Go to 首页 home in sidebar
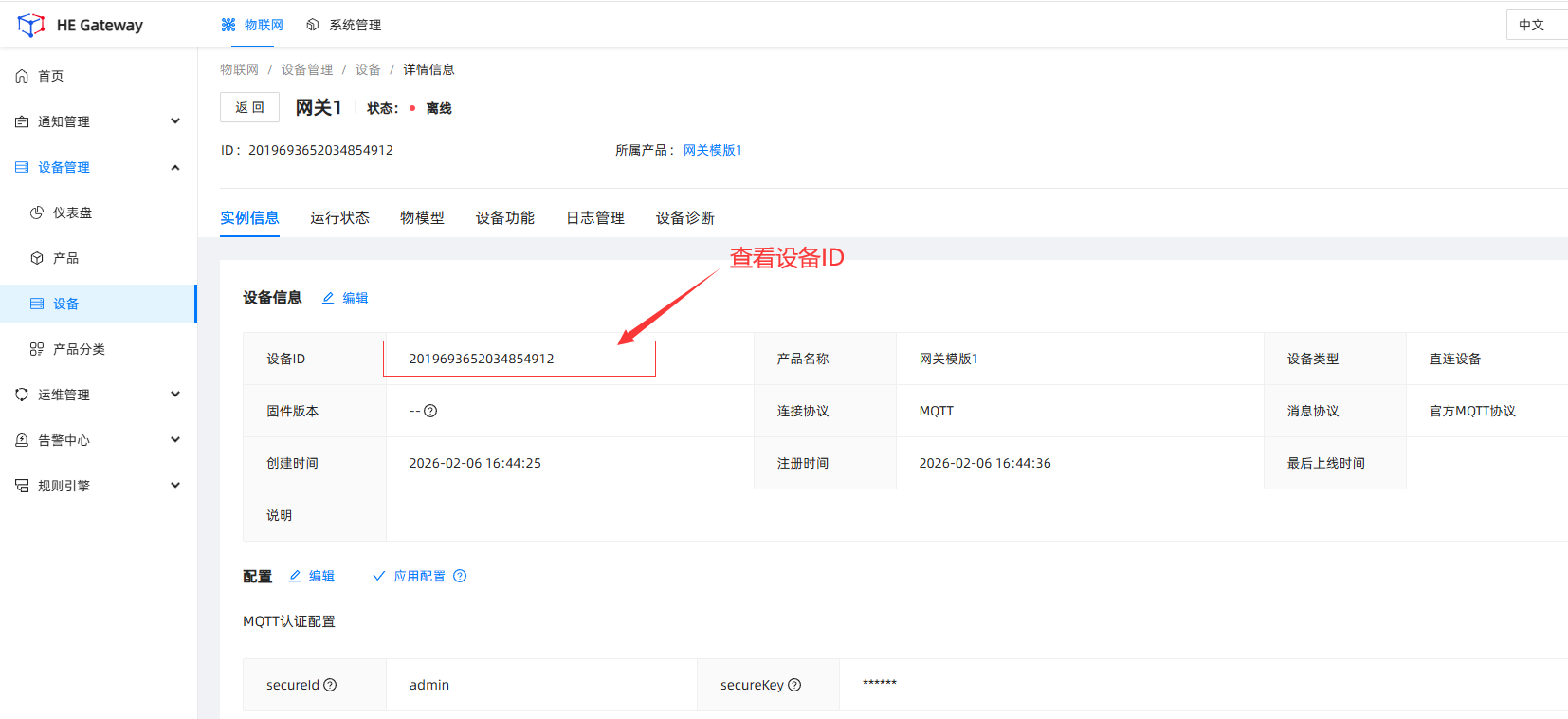 [x=50, y=76]
